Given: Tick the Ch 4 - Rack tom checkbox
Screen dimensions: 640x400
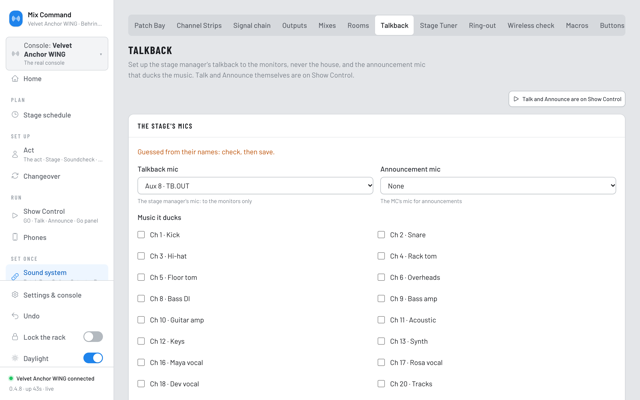Looking at the screenshot, I should [x=381, y=256].
